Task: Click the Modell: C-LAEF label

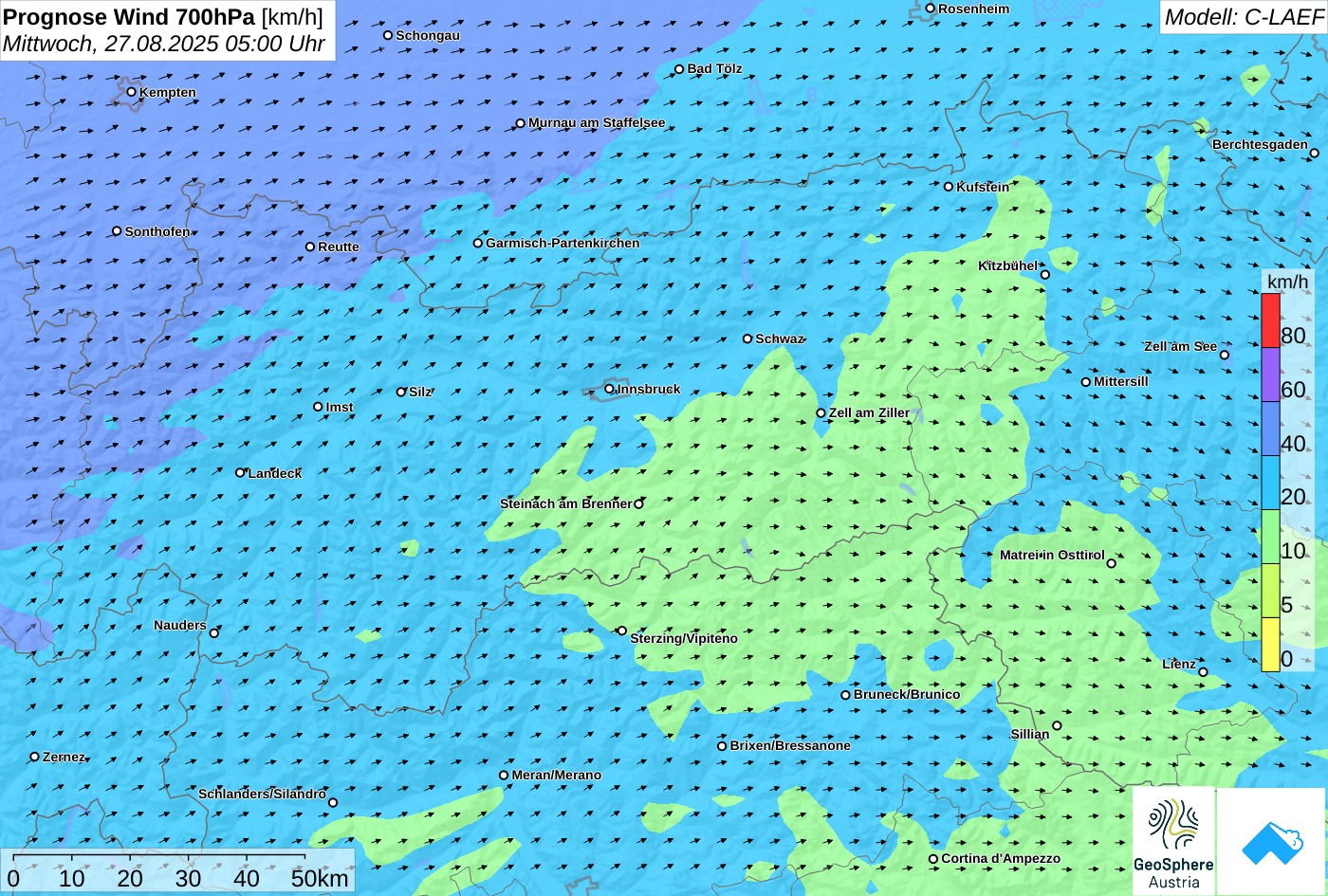Action: pos(1243,16)
